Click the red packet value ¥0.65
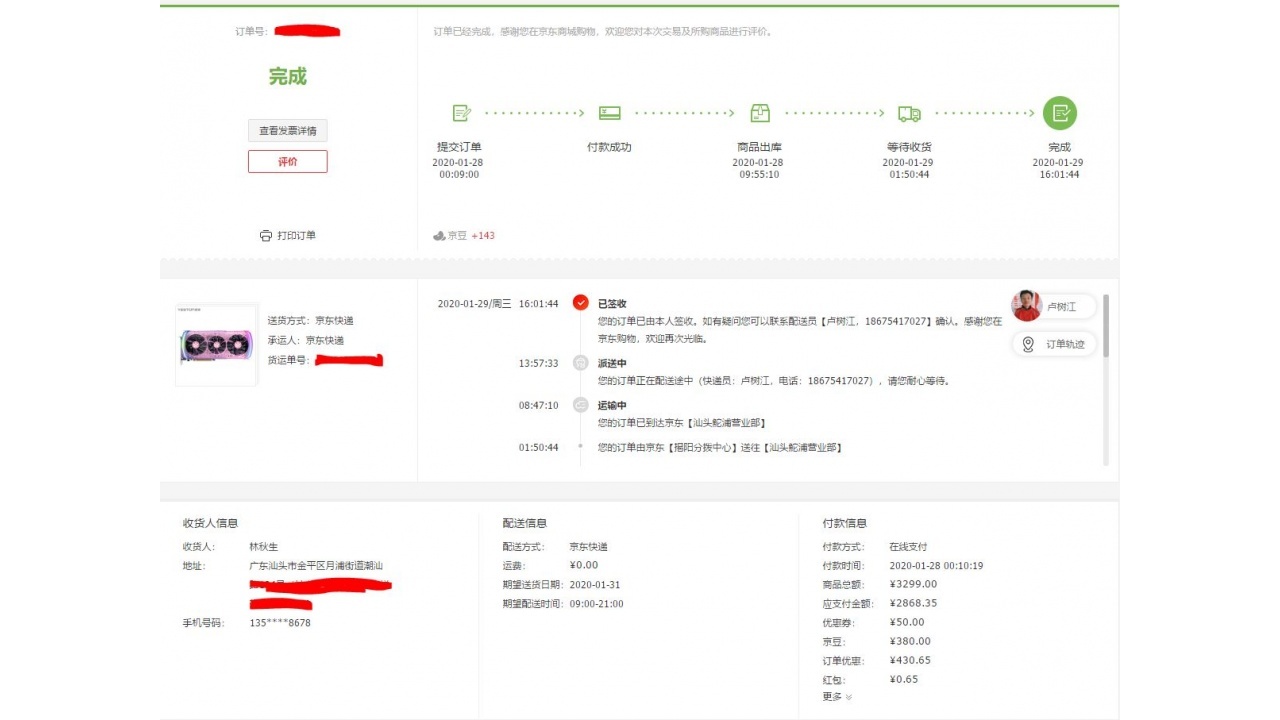 tap(904, 679)
